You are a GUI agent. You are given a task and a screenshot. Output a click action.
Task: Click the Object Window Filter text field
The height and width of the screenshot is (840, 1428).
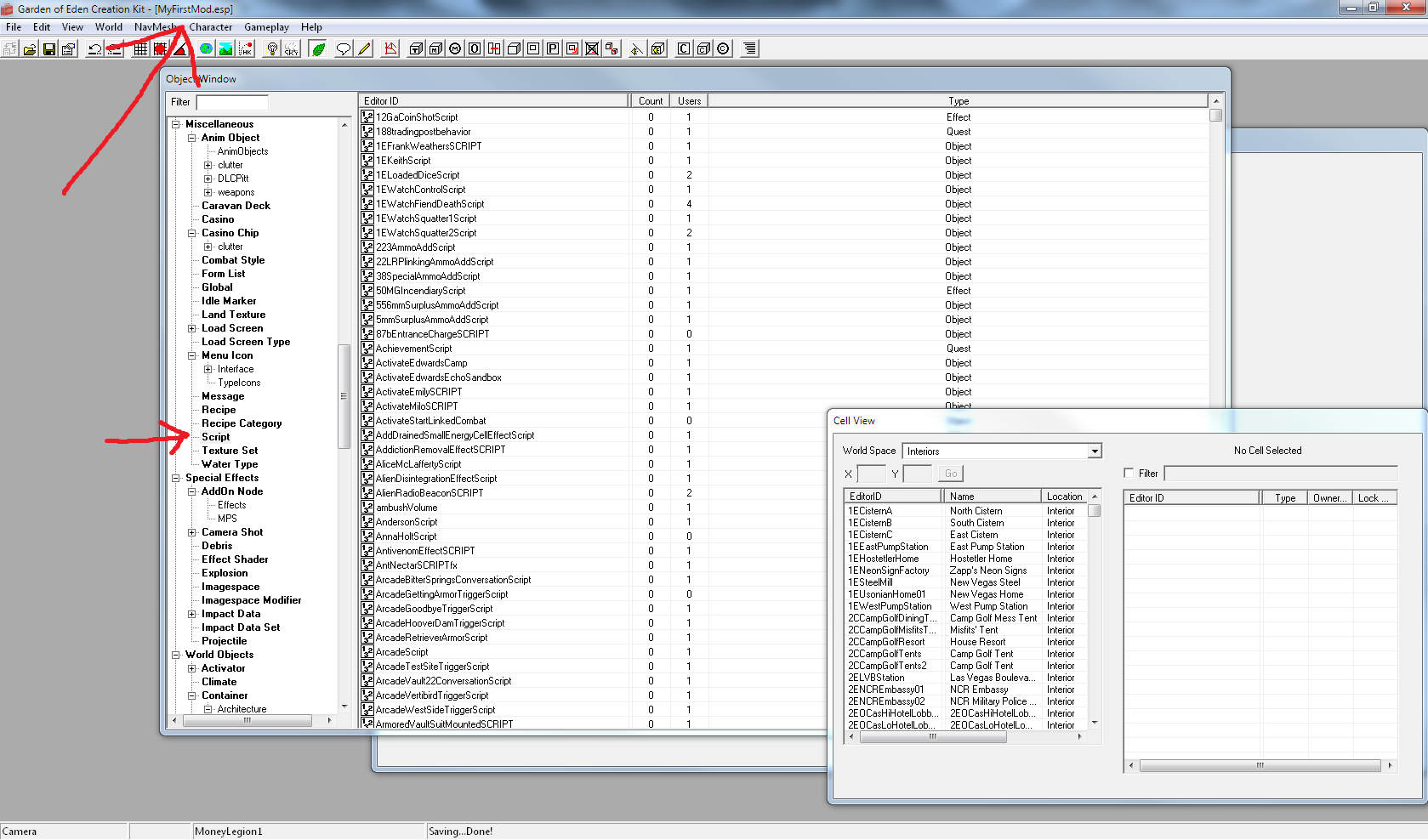pos(232,102)
